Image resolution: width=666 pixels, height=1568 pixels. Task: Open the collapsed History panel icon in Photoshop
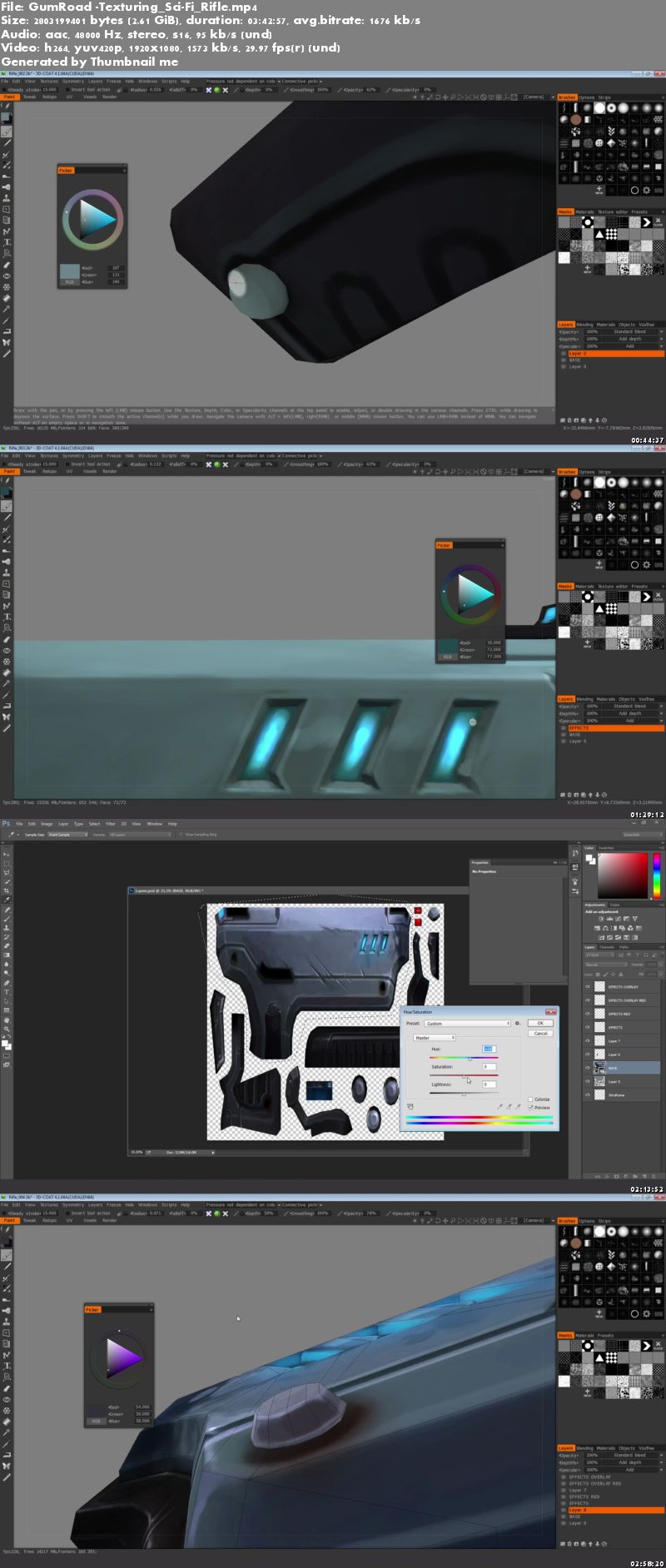tap(575, 853)
